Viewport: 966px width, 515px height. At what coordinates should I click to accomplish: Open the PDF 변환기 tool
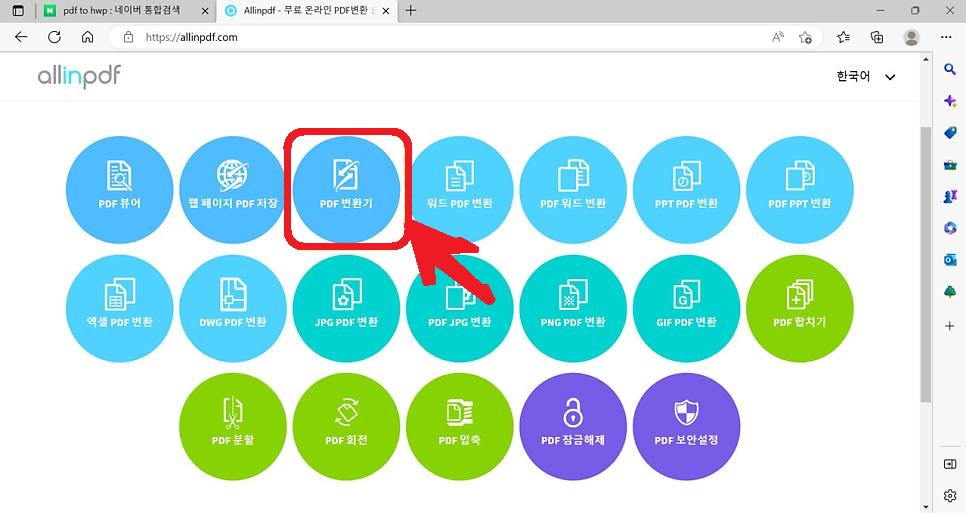pyautogui.click(x=346, y=190)
